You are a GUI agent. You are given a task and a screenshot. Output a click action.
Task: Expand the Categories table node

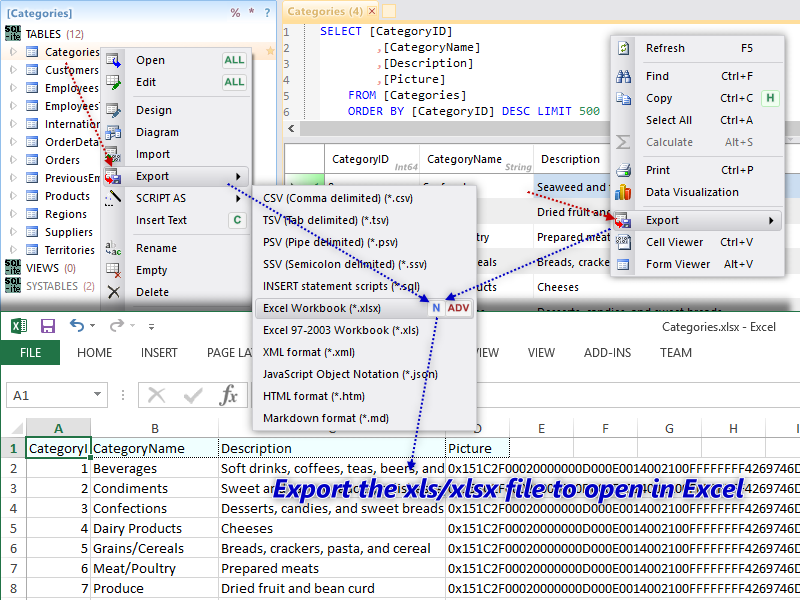(13, 52)
